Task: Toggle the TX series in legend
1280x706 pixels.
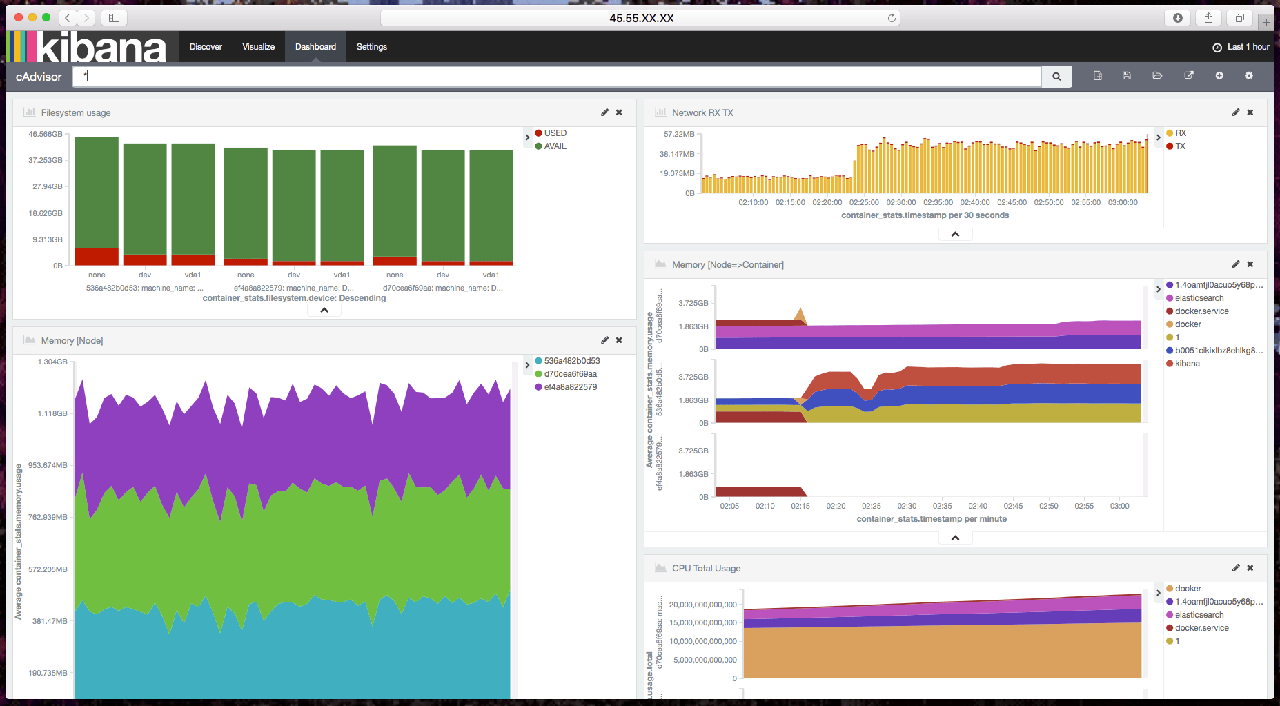Action: pos(1180,146)
